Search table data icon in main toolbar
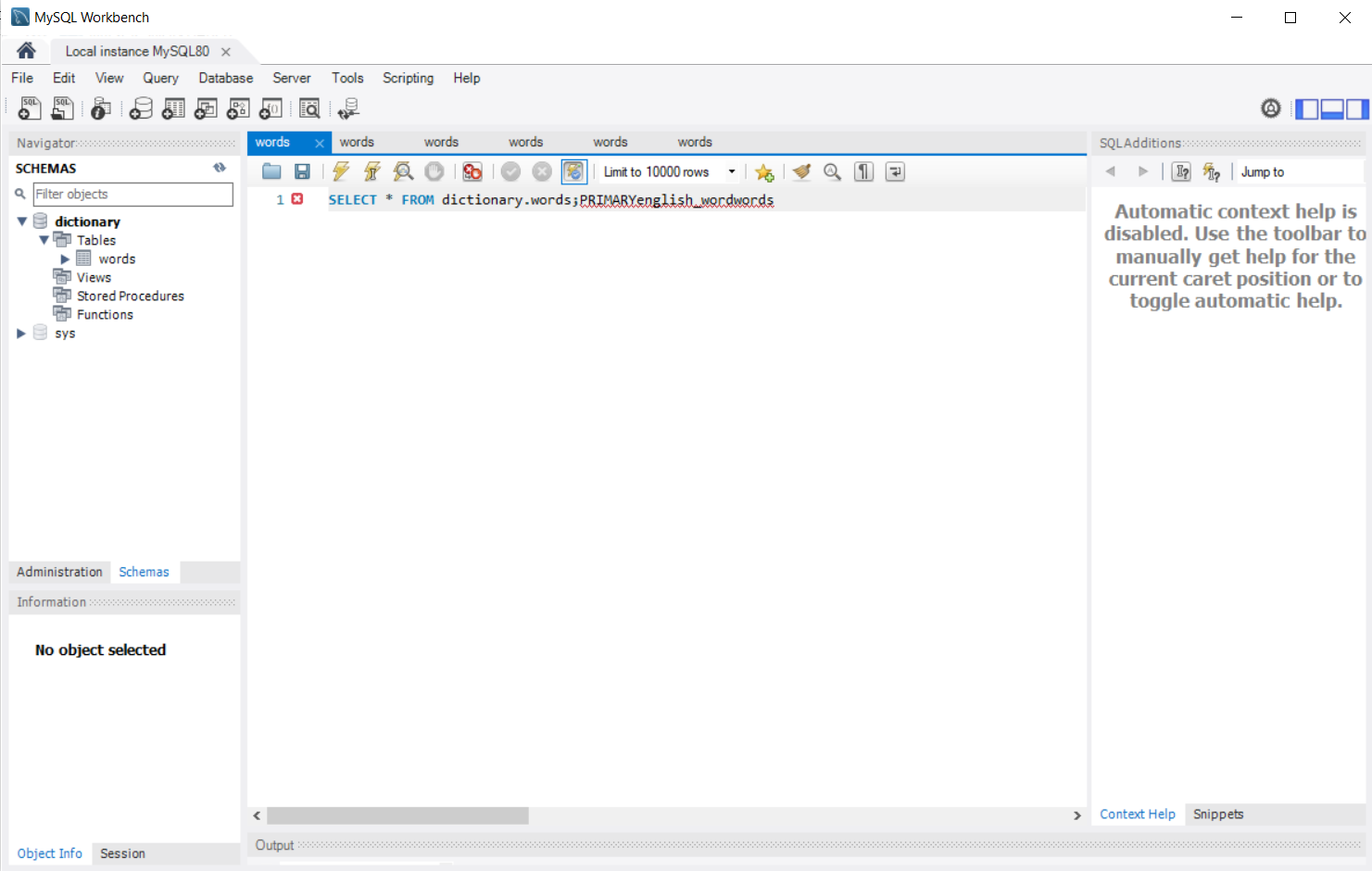Screen dimensions: 1372x871 [309, 108]
